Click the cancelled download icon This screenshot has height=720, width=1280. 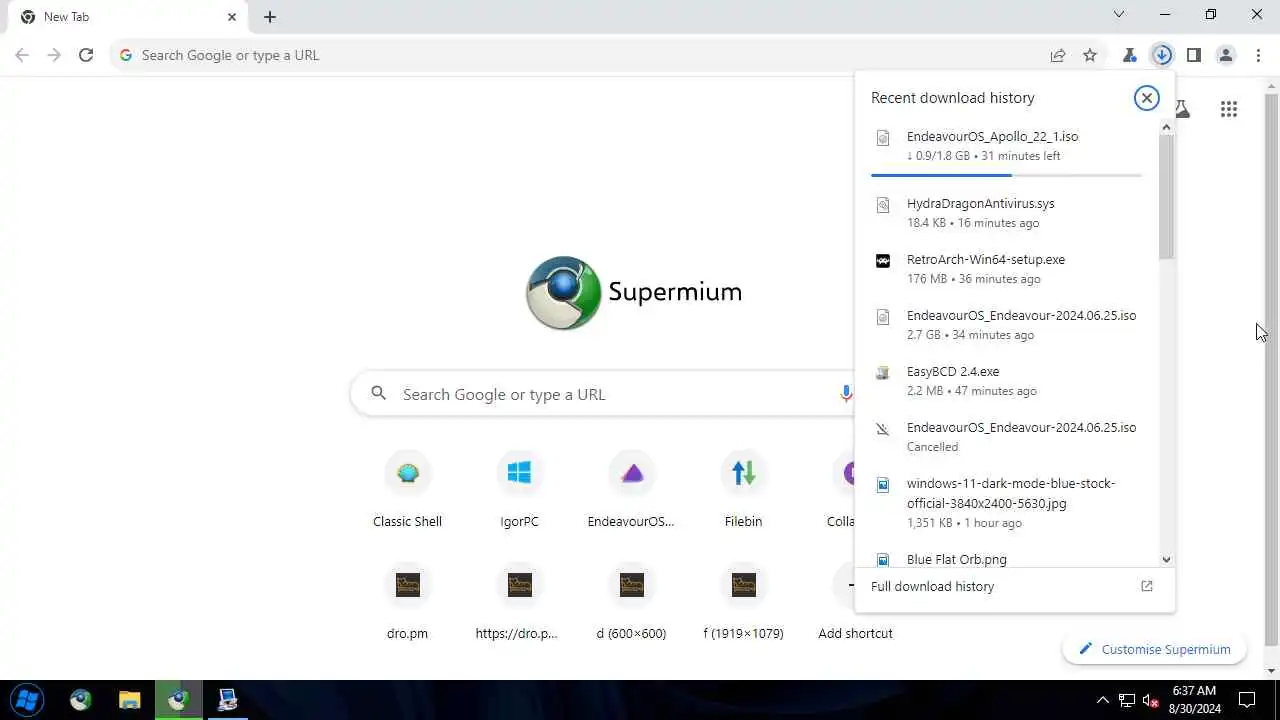tap(882, 429)
